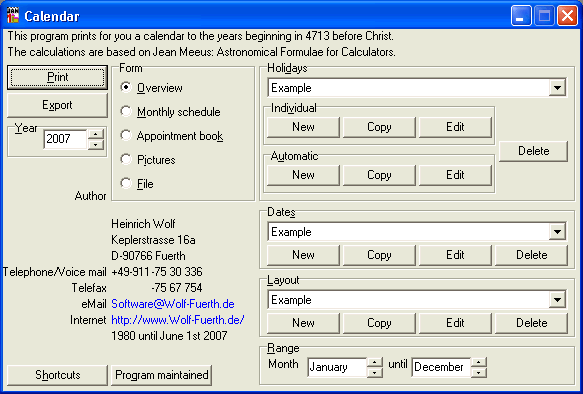Create New Automatic holiday
The width and height of the screenshot is (583, 394).
(x=303, y=175)
